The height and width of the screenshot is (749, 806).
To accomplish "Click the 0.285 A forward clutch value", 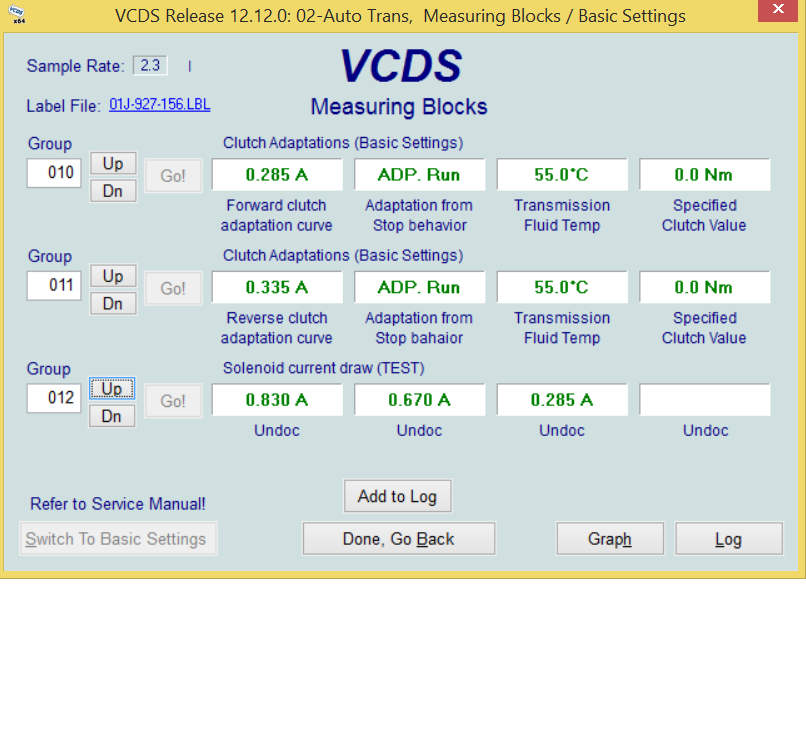I will (277, 175).
